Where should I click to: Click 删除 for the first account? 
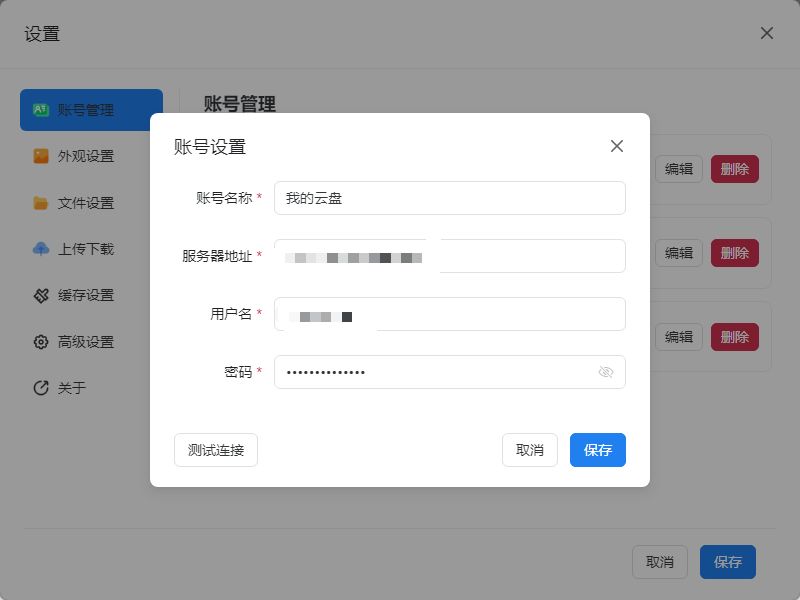735,169
